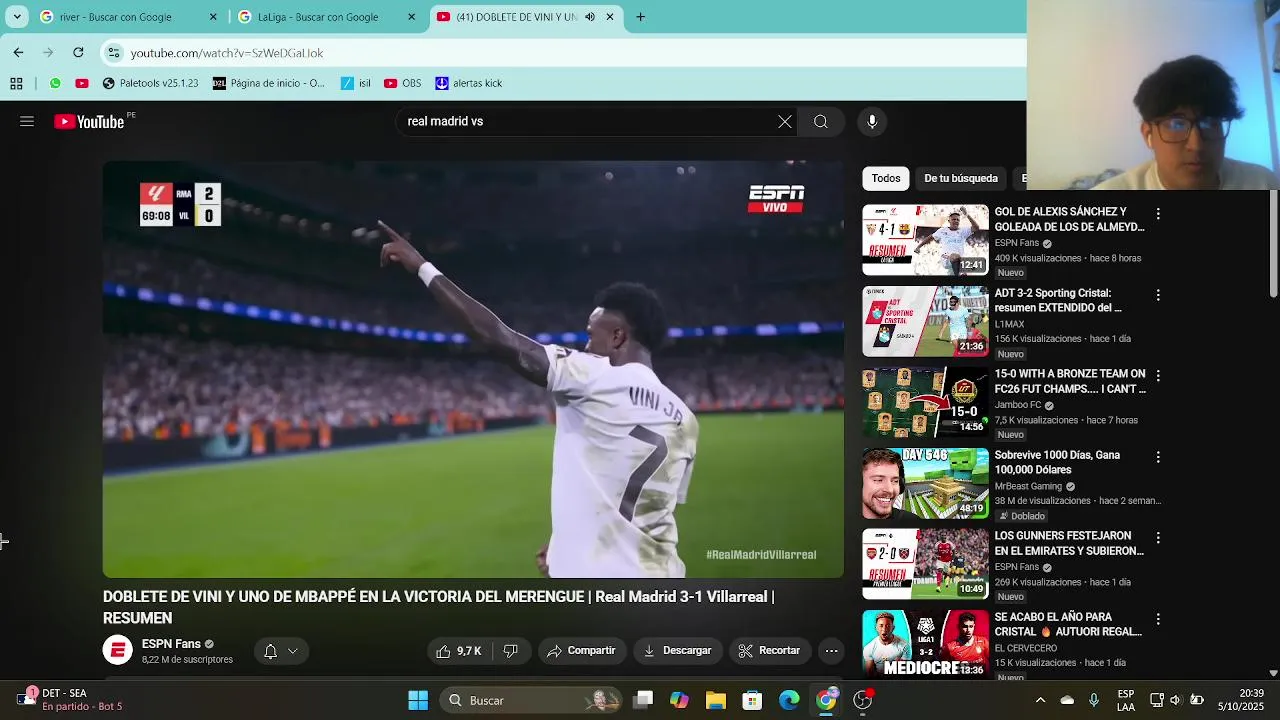Viewport: 1280px width, 720px height.
Task: Open the DET - SEA sports widget
Action: (x=68, y=699)
